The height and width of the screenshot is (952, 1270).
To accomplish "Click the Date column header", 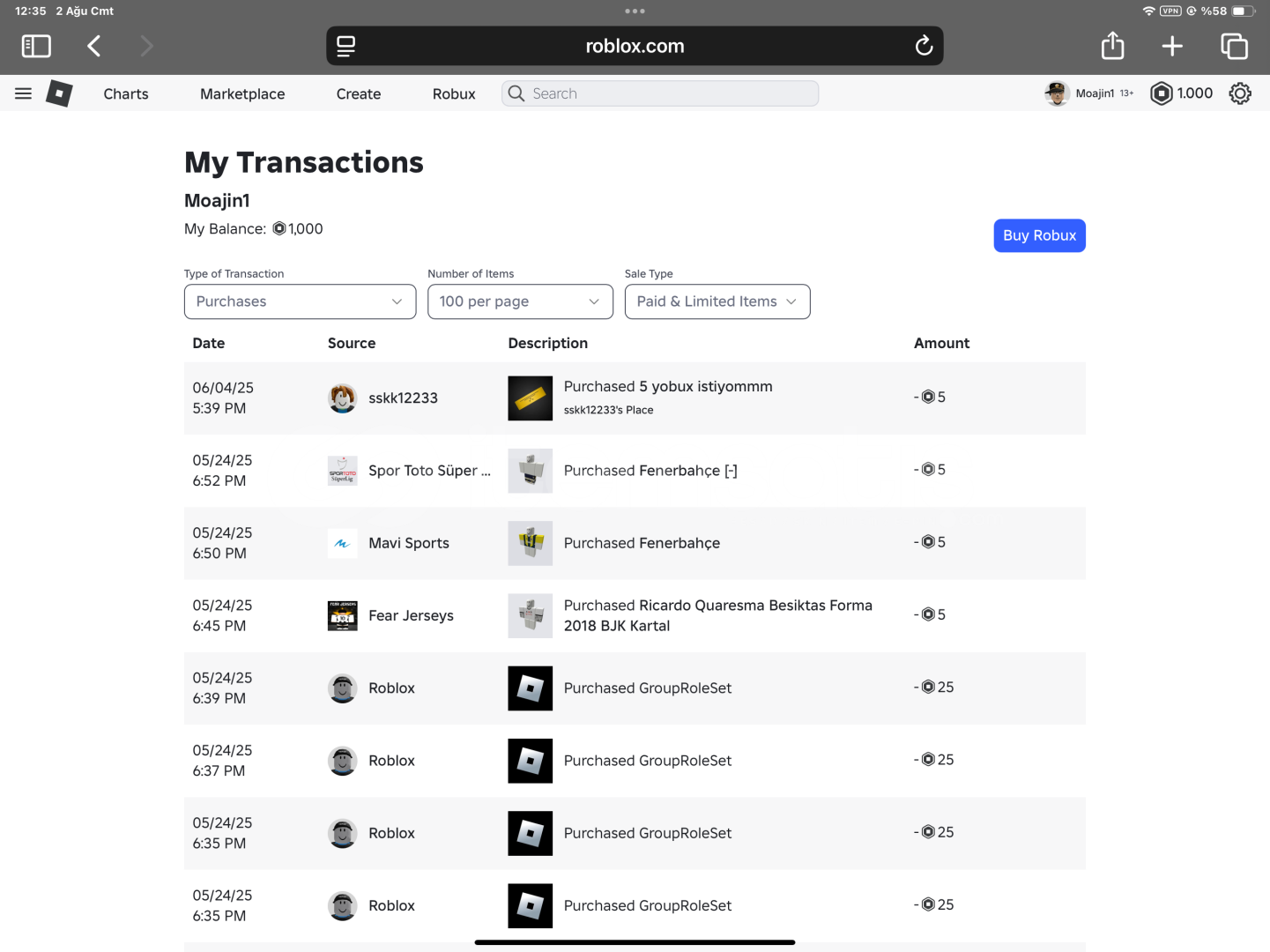I will (209, 344).
